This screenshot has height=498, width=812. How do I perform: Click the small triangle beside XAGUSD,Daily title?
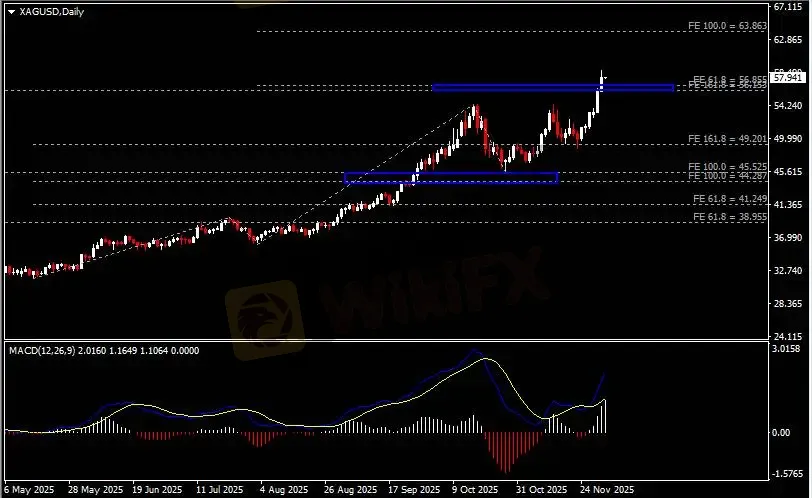pyautogui.click(x=10, y=10)
